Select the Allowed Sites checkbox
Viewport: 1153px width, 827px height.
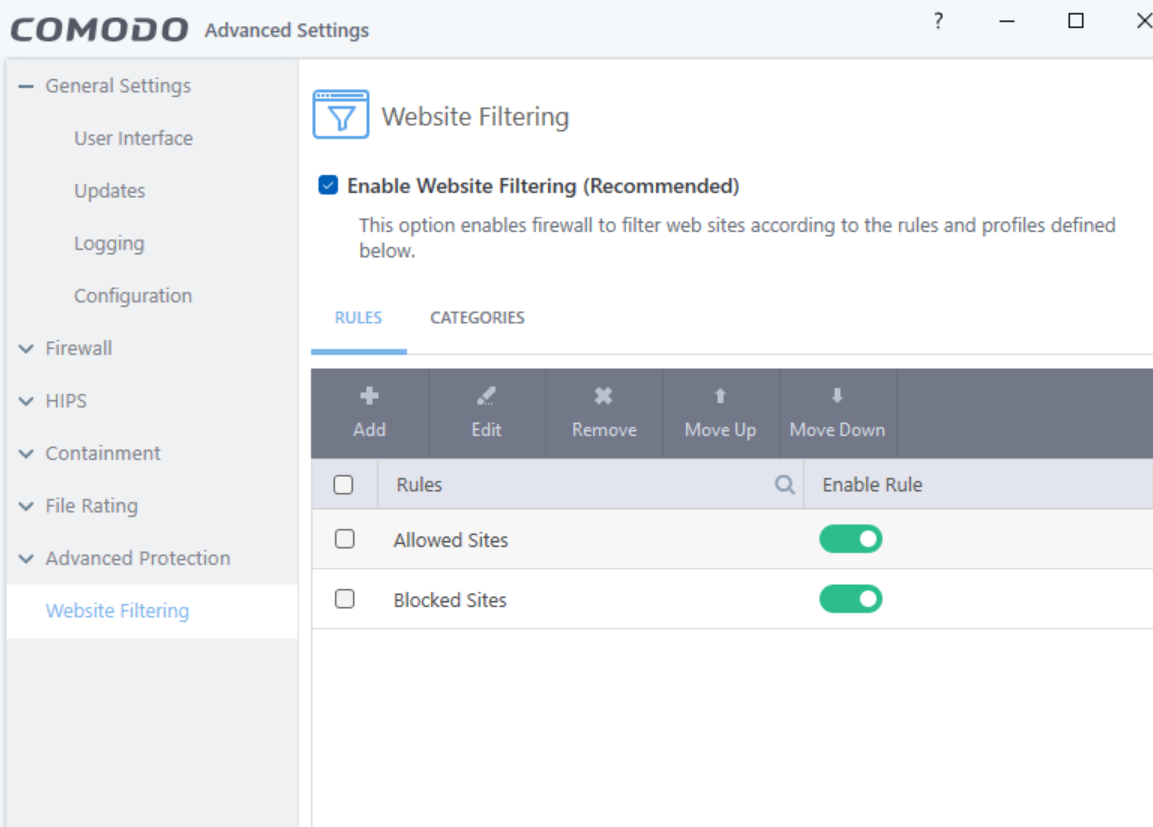(x=345, y=539)
